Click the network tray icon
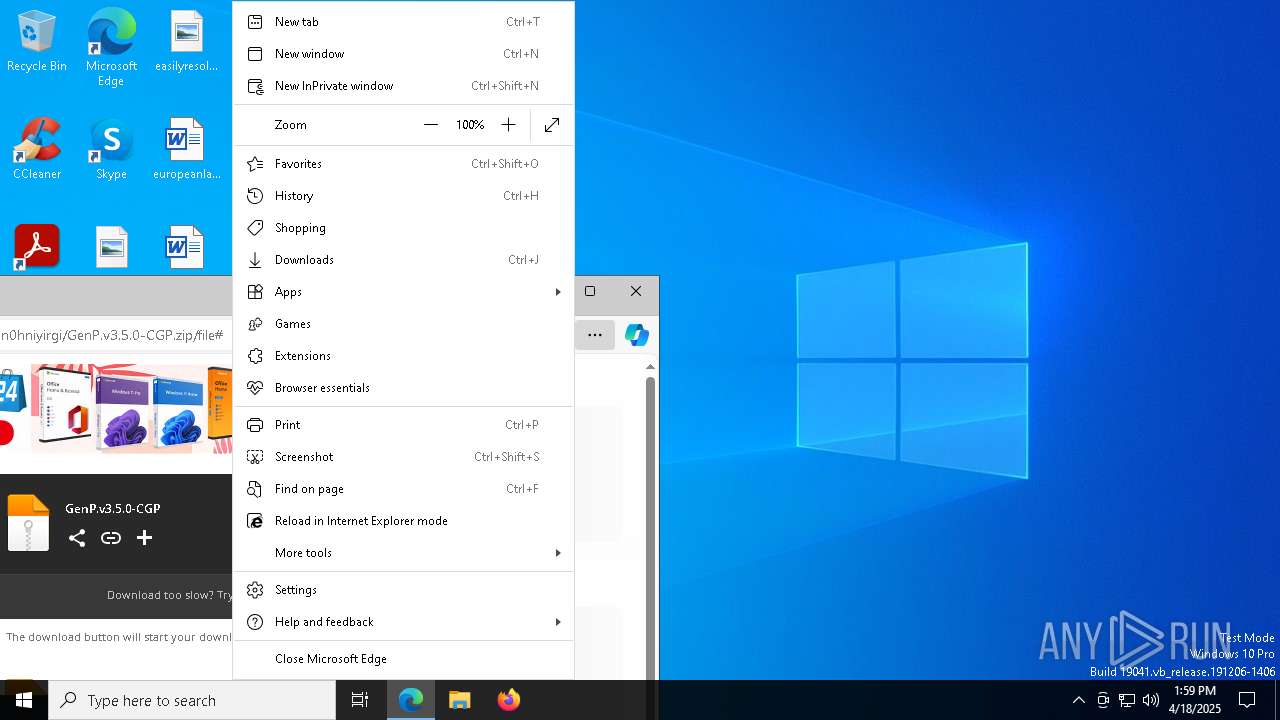The width and height of the screenshot is (1280, 720). (1127, 700)
